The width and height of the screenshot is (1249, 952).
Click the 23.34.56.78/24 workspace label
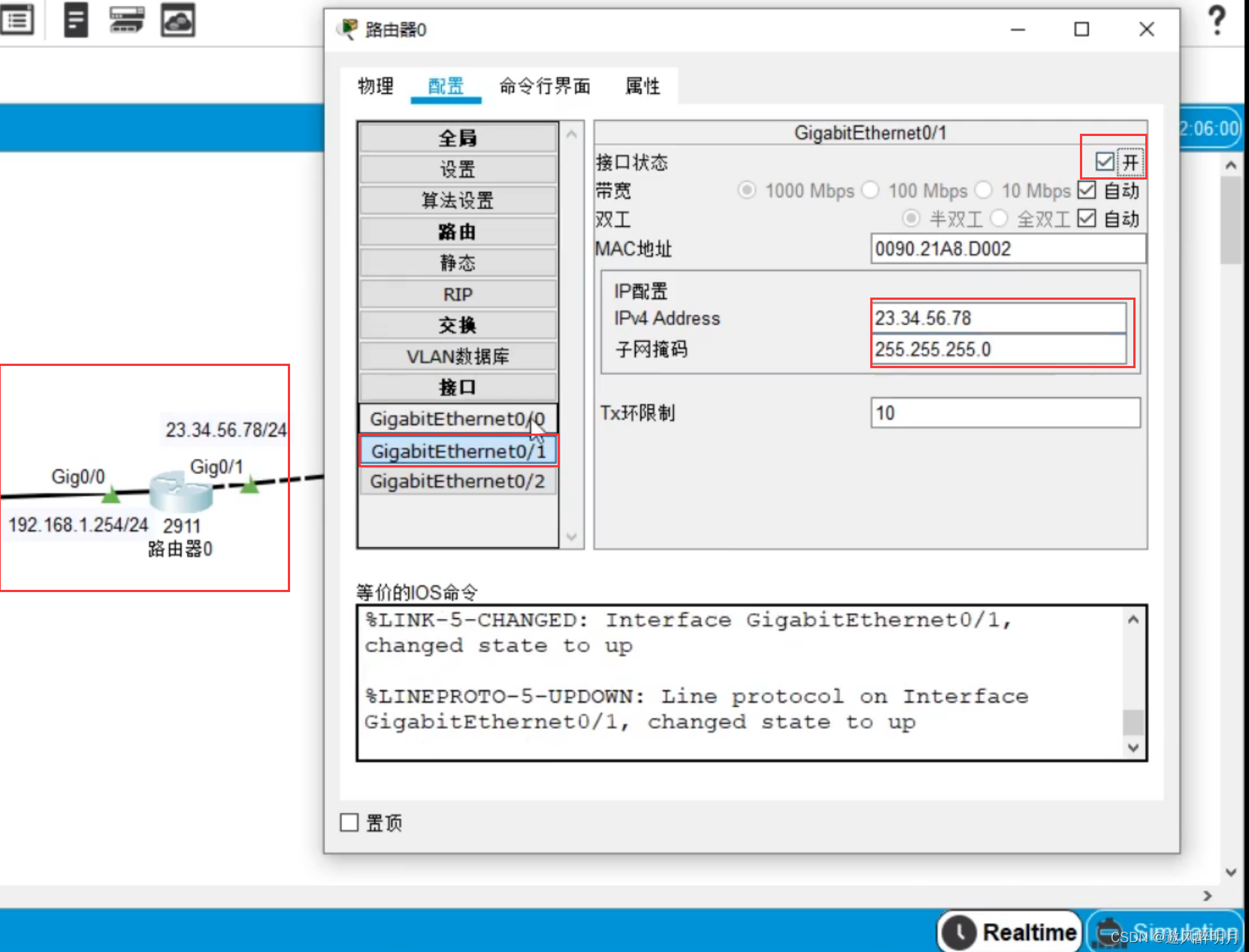click(226, 430)
